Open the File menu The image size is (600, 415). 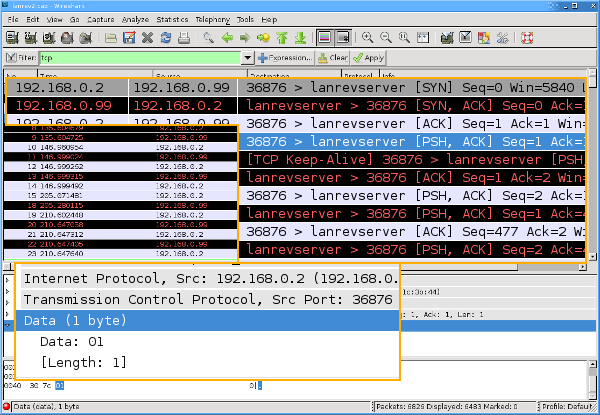13,20
